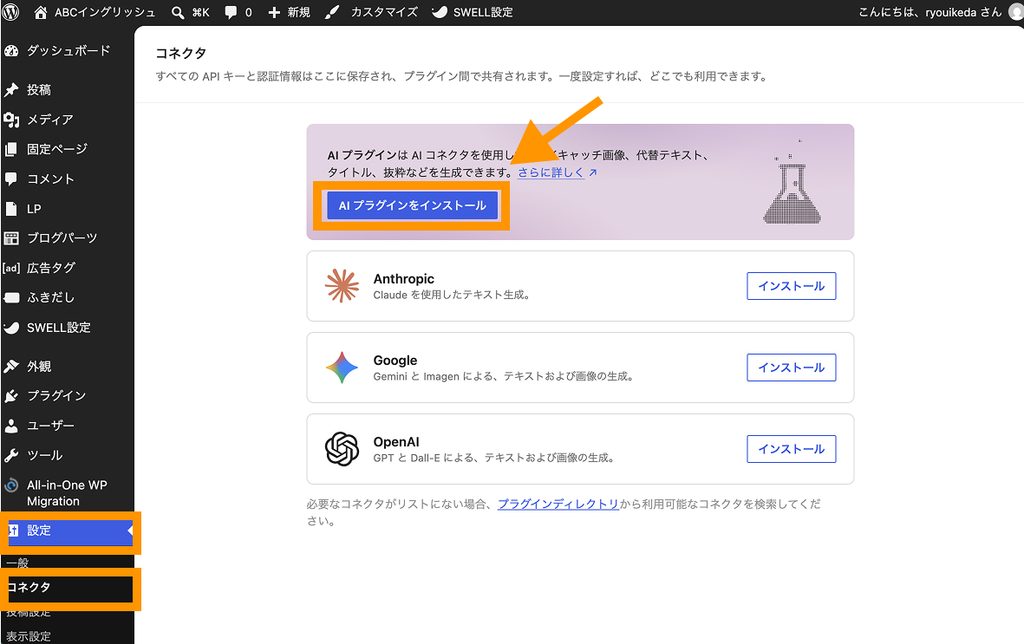
Task: Click the コメント speech bubble sidebar icon
Action: click(x=11, y=179)
